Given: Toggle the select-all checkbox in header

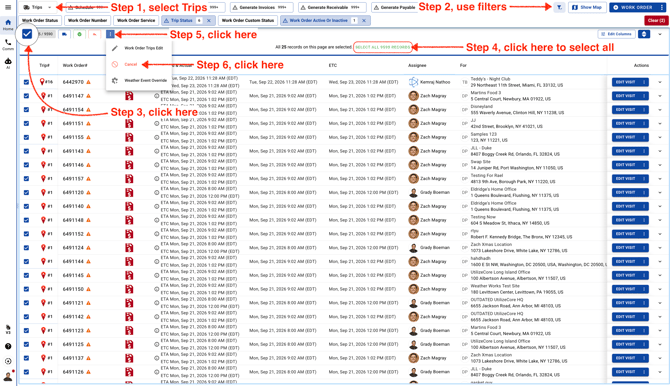Looking at the screenshot, I should 26,34.
